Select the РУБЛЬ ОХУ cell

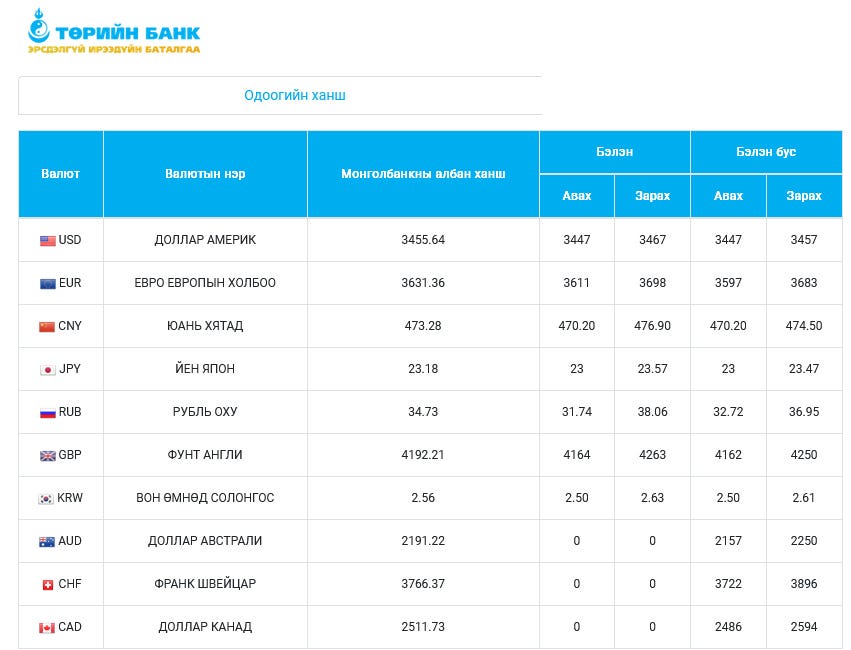coord(205,412)
